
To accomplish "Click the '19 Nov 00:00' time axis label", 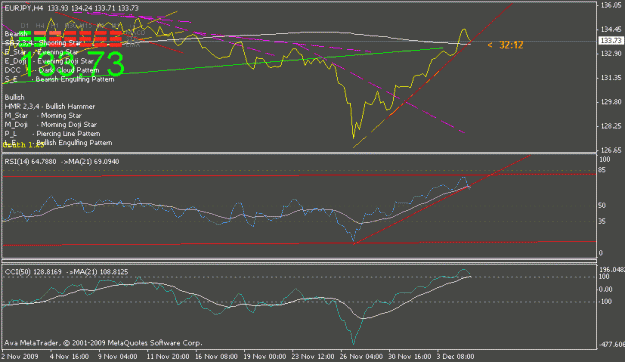I will pyautogui.click(x=265, y=356).
